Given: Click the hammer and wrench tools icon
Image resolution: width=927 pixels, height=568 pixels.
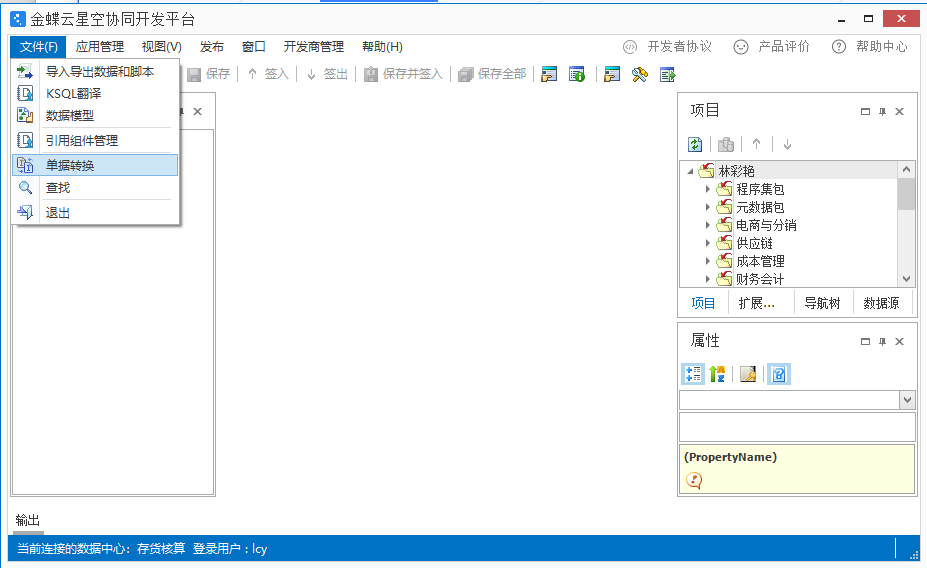Looking at the screenshot, I should point(640,74).
